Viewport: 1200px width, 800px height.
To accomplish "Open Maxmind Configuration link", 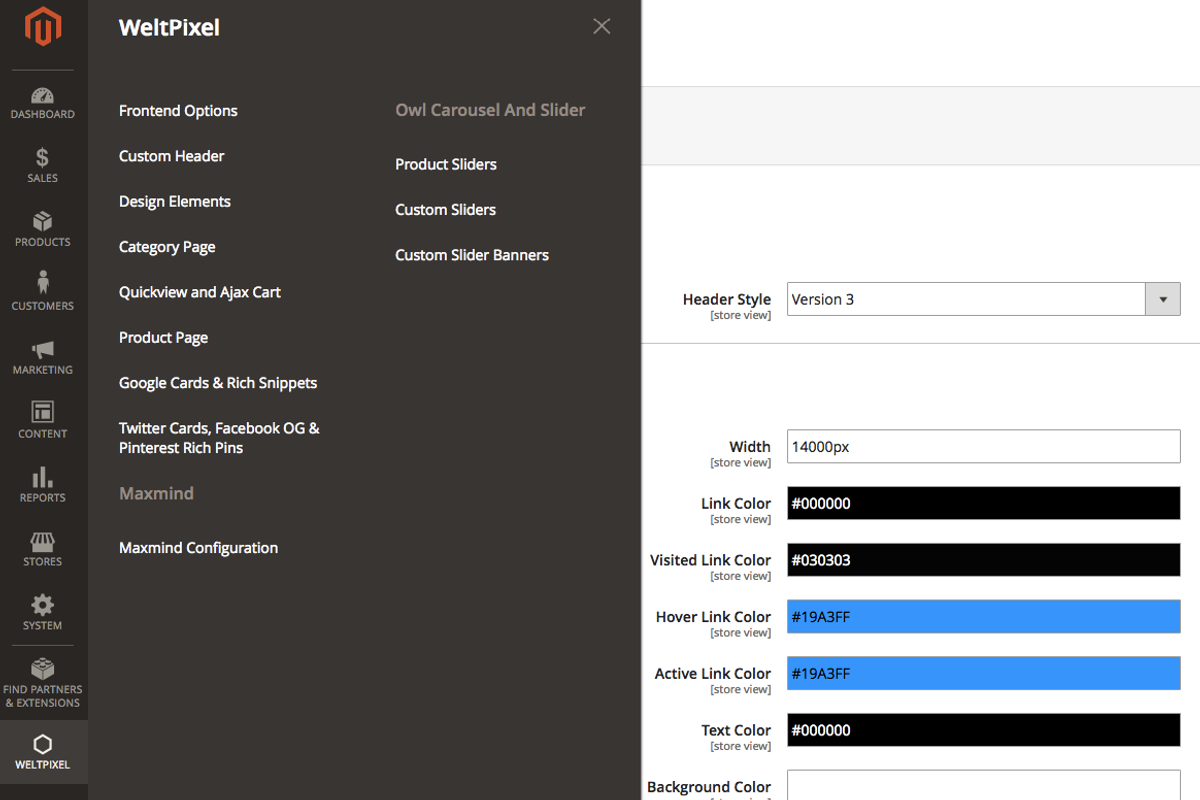I will coord(199,548).
